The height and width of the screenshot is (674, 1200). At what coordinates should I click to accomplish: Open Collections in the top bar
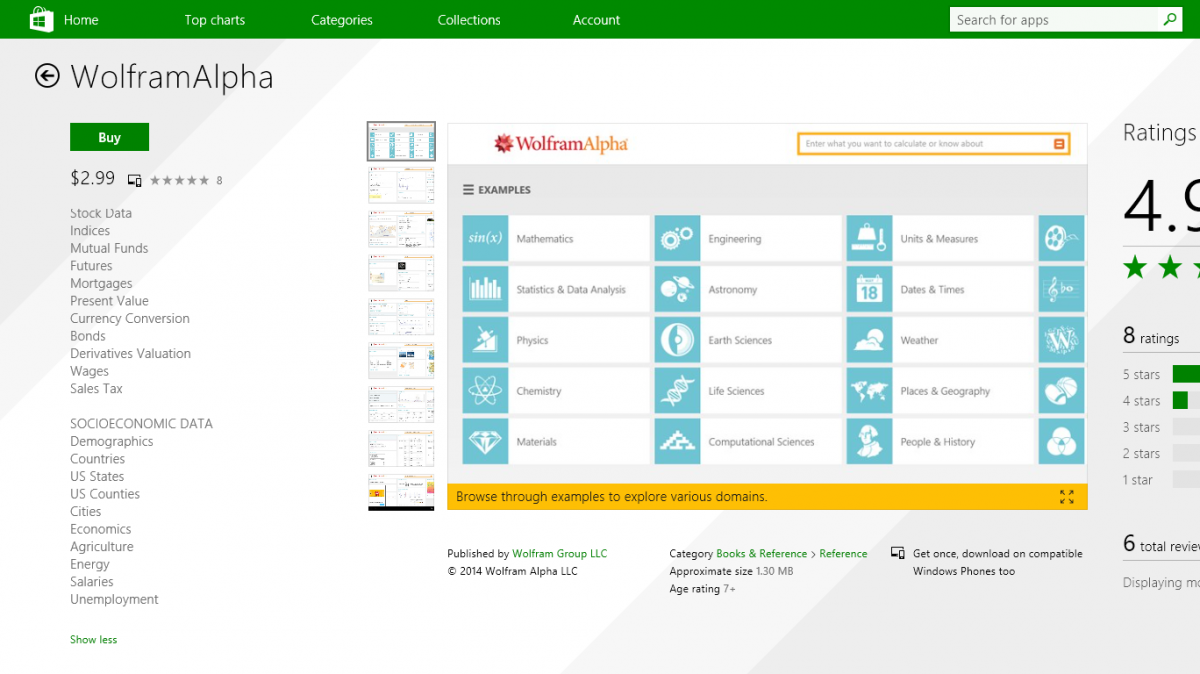tap(469, 20)
